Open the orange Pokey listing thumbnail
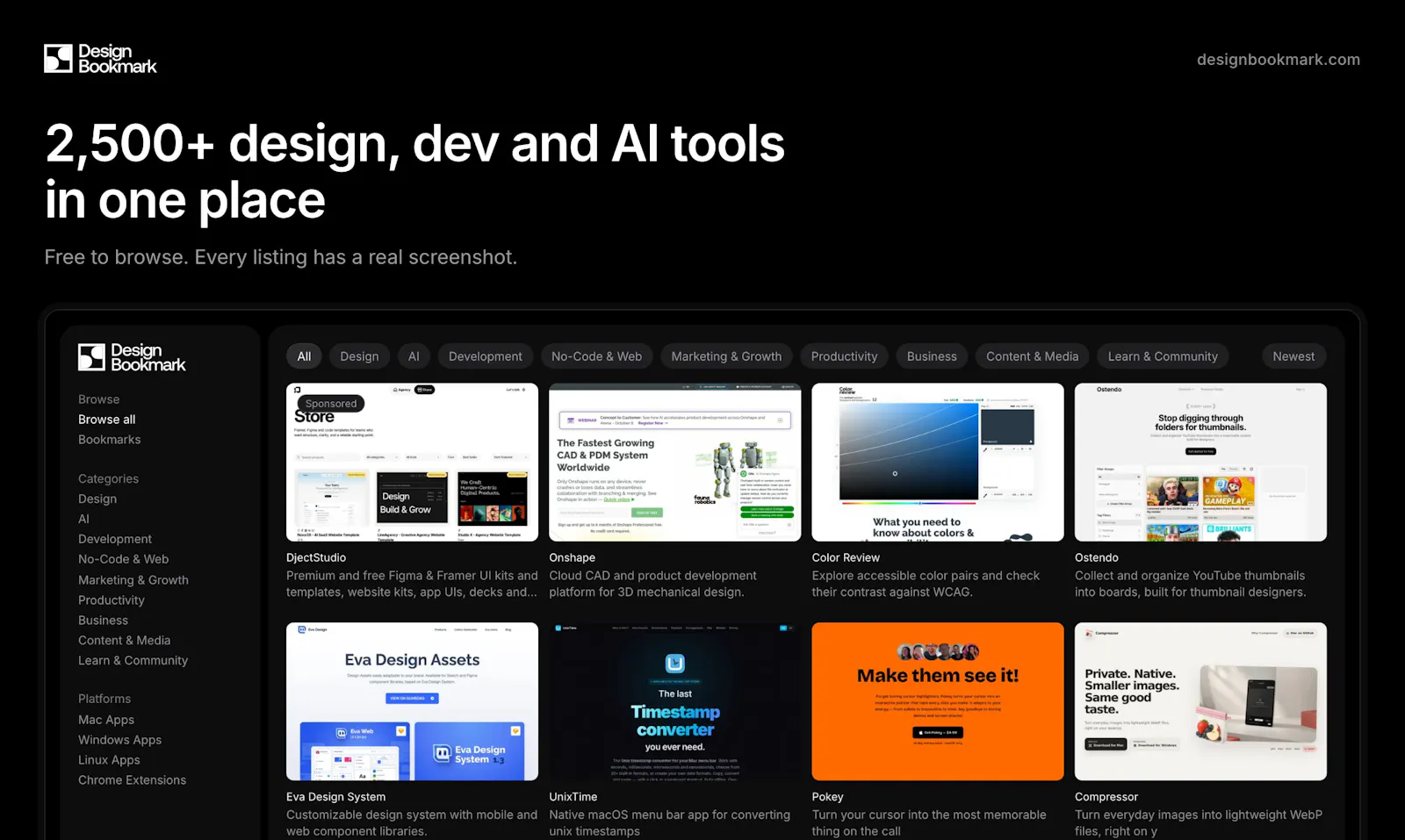This screenshot has height=840, width=1405. pyautogui.click(x=937, y=701)
